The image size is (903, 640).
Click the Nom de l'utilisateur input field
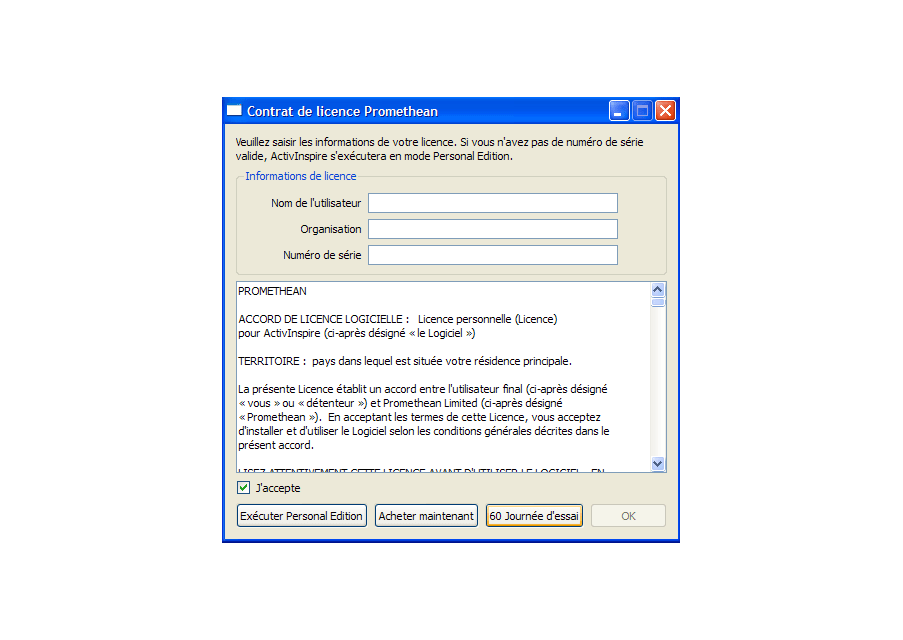[493, 203]
